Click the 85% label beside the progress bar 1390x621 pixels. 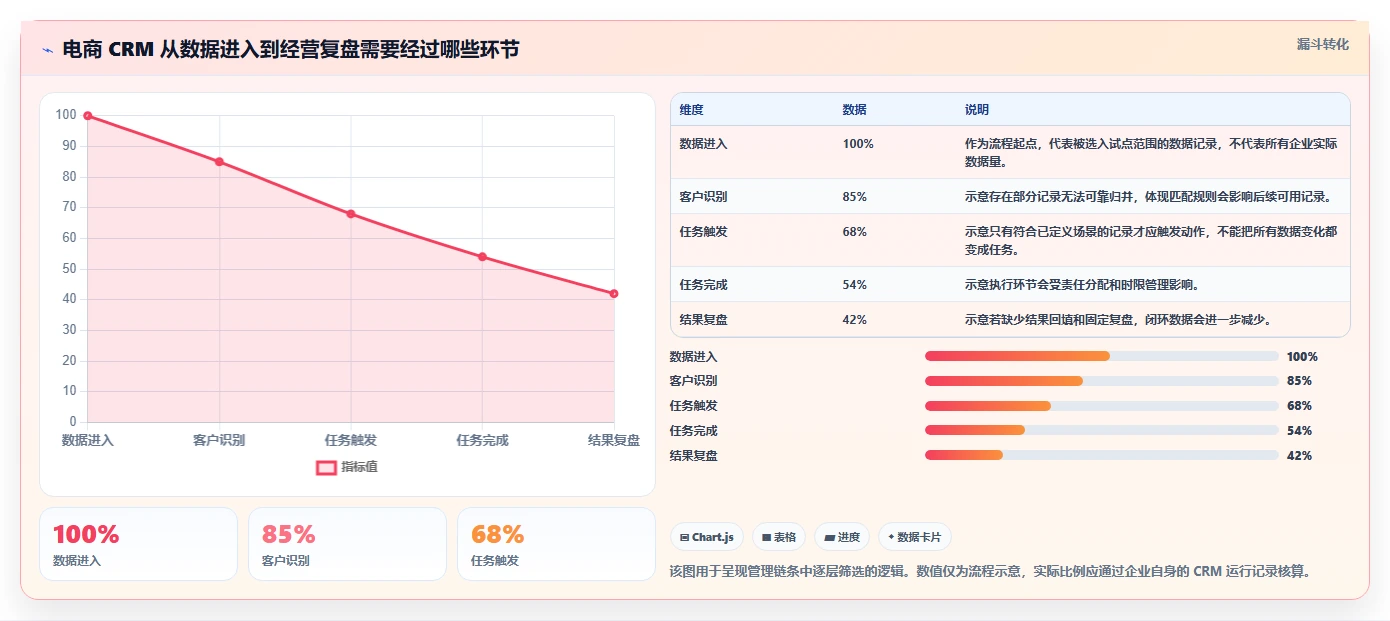pos(1299,381)
